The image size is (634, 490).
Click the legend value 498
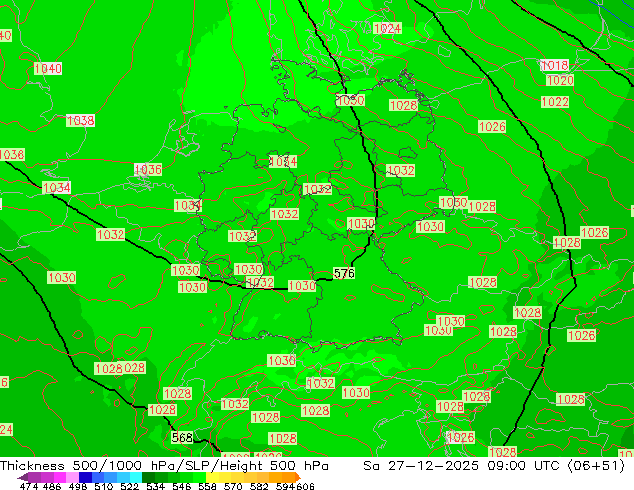77,486
